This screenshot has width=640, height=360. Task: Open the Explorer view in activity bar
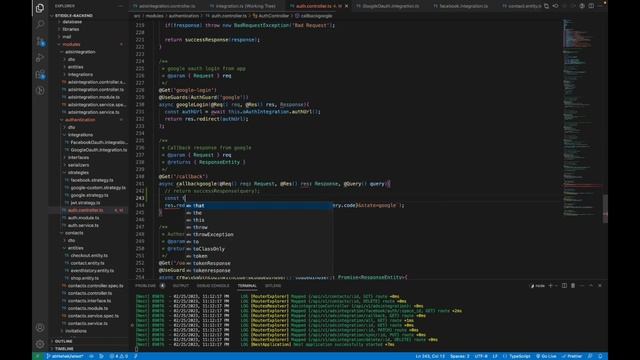(40, 8)
